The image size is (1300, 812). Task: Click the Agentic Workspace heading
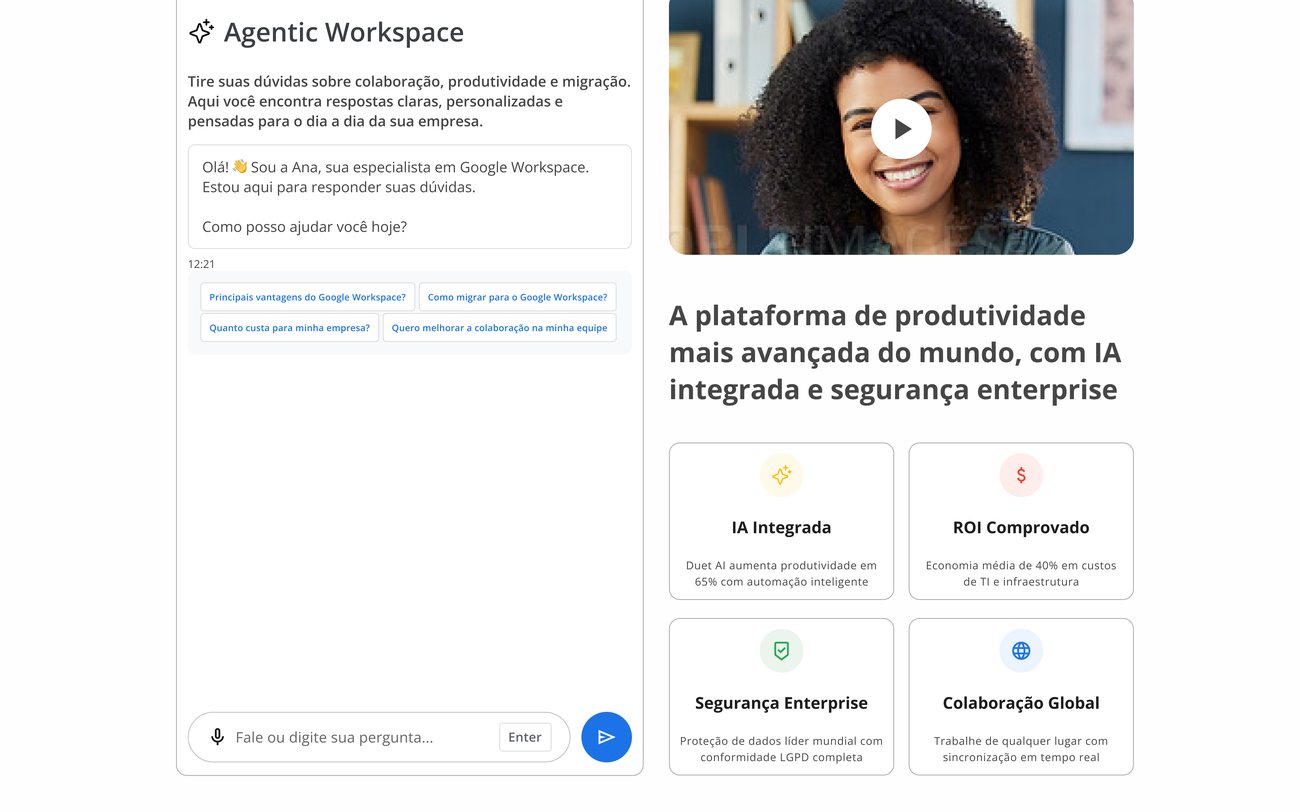(x=344, y=32)
